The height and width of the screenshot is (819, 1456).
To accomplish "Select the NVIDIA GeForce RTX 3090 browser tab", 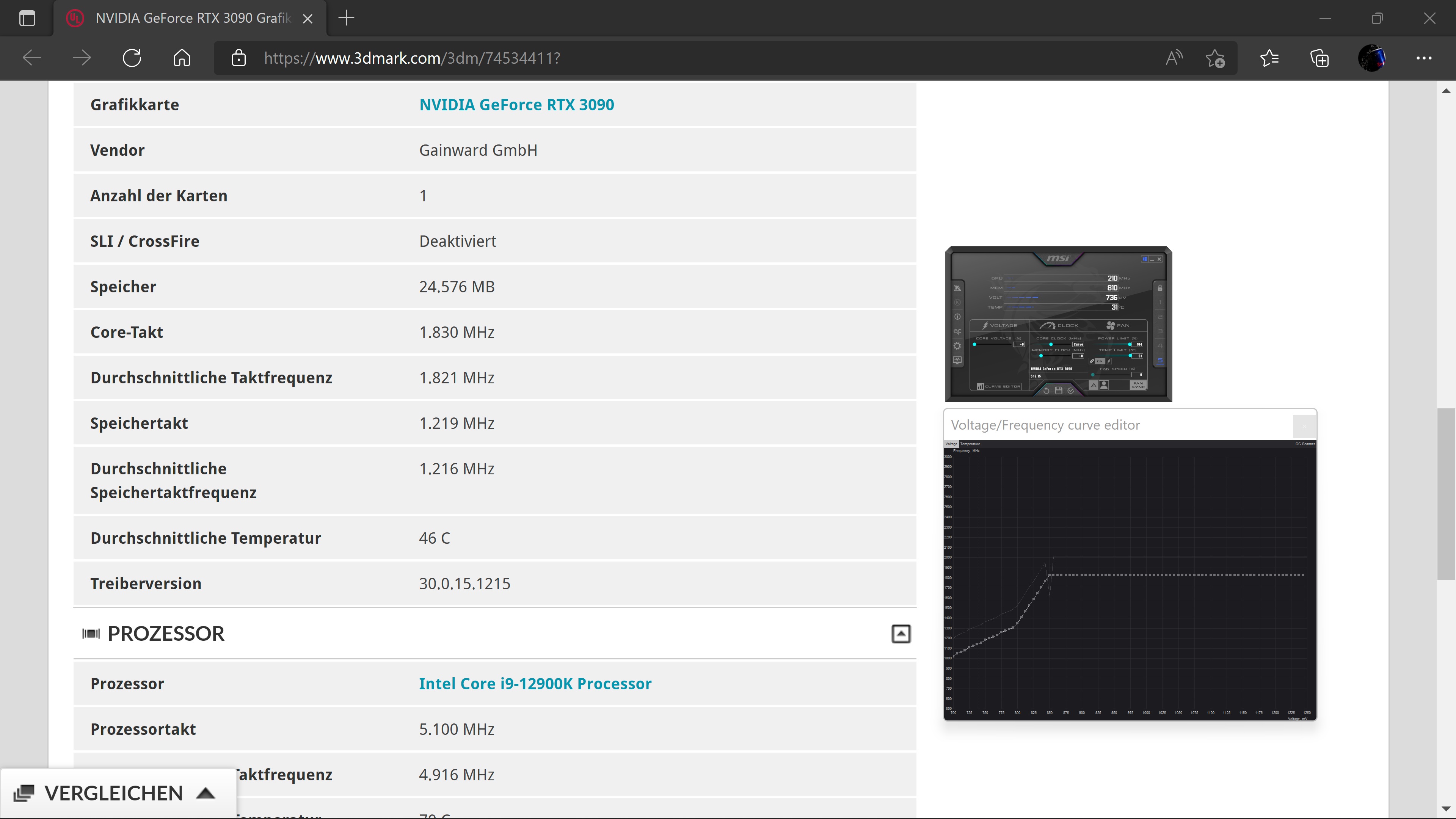I will 192,18.
